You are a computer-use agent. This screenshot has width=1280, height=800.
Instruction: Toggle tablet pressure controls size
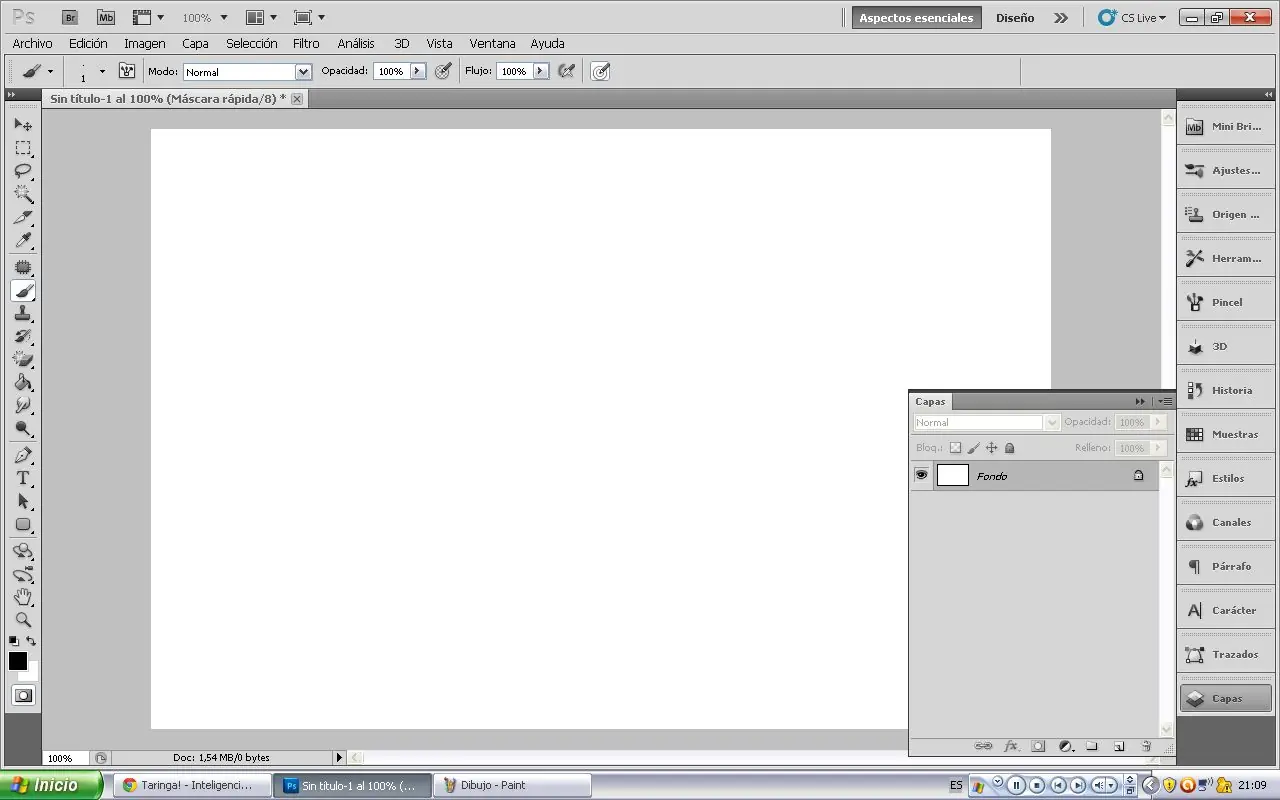(600, 71)
